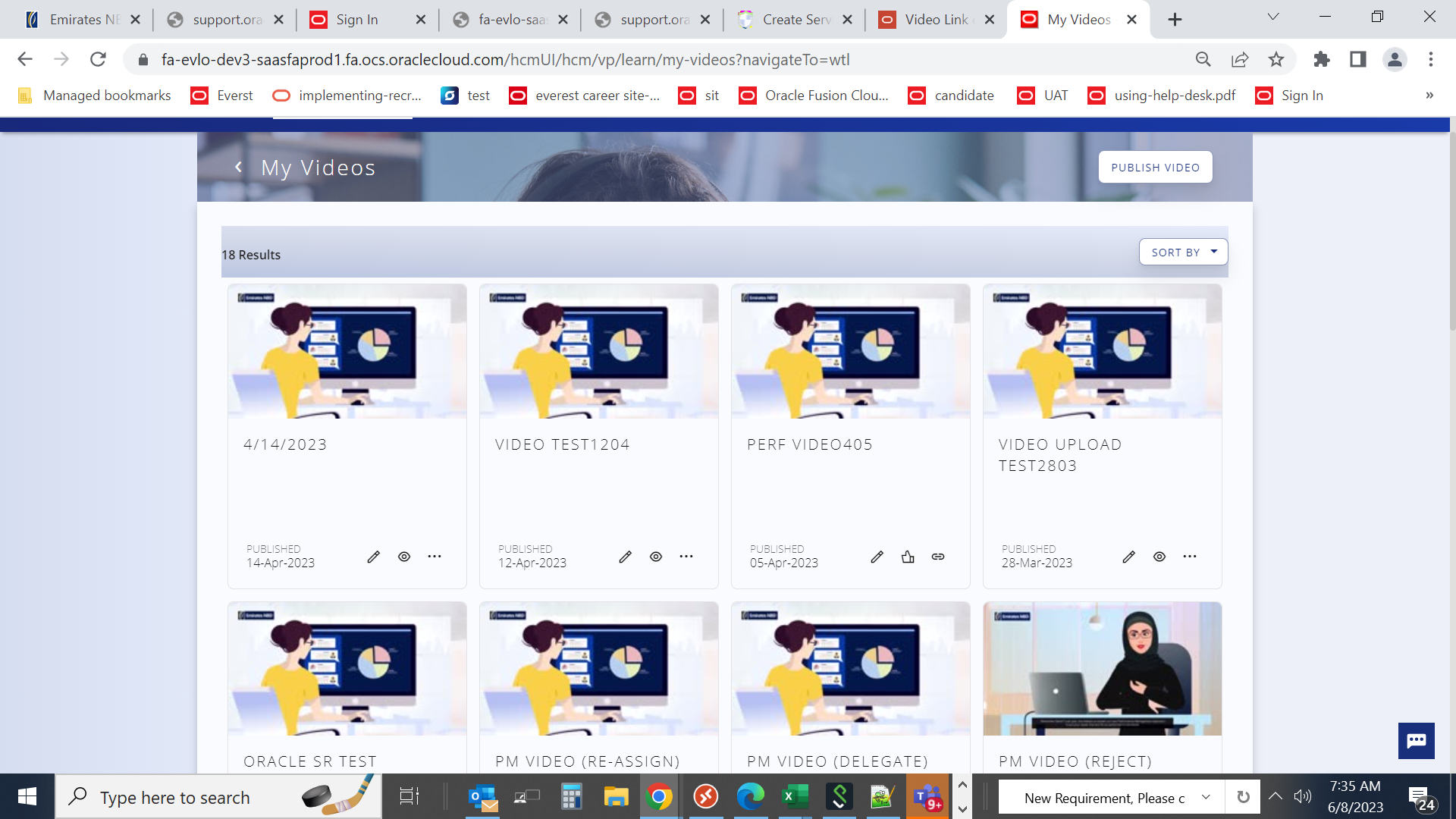Show the eye indicator on VIDEO UPLOAD TEST2803

1159,557
